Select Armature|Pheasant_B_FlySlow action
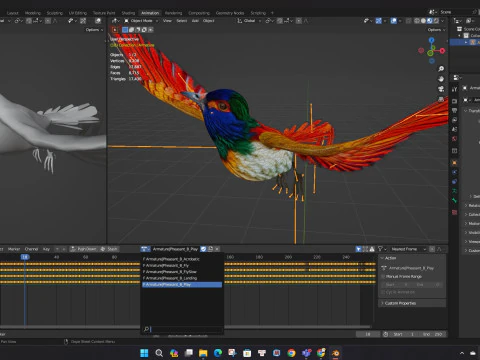The image size is (480, 360). click(x=182, y=272)
